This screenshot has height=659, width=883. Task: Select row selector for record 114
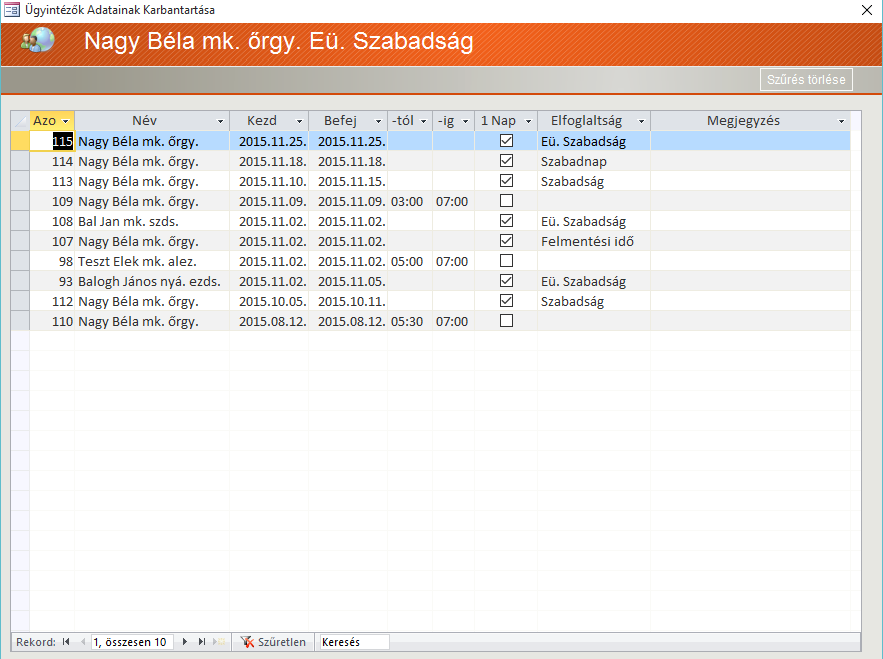tap(20, 161)
